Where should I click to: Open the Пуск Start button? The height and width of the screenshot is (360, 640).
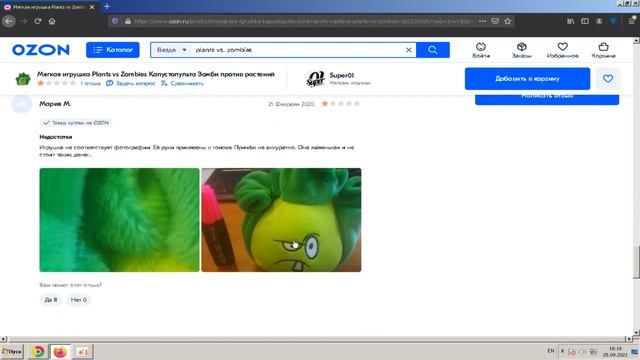coord(12,351)
